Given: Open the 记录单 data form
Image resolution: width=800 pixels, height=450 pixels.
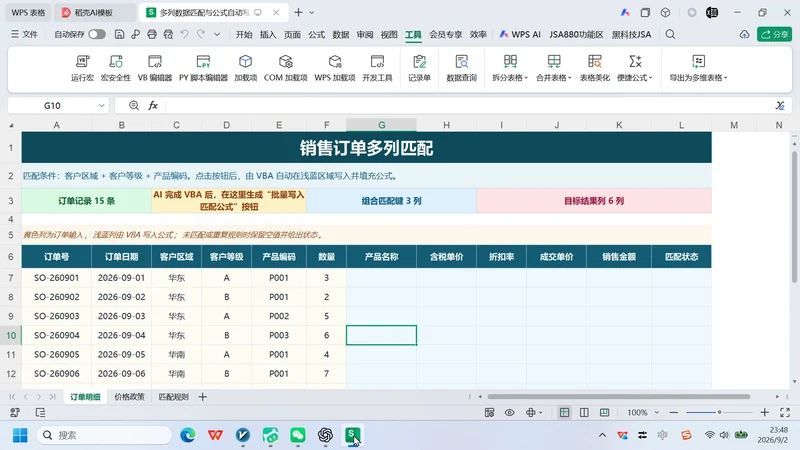Looking at the screenshot, I should (x=419, y=68).
